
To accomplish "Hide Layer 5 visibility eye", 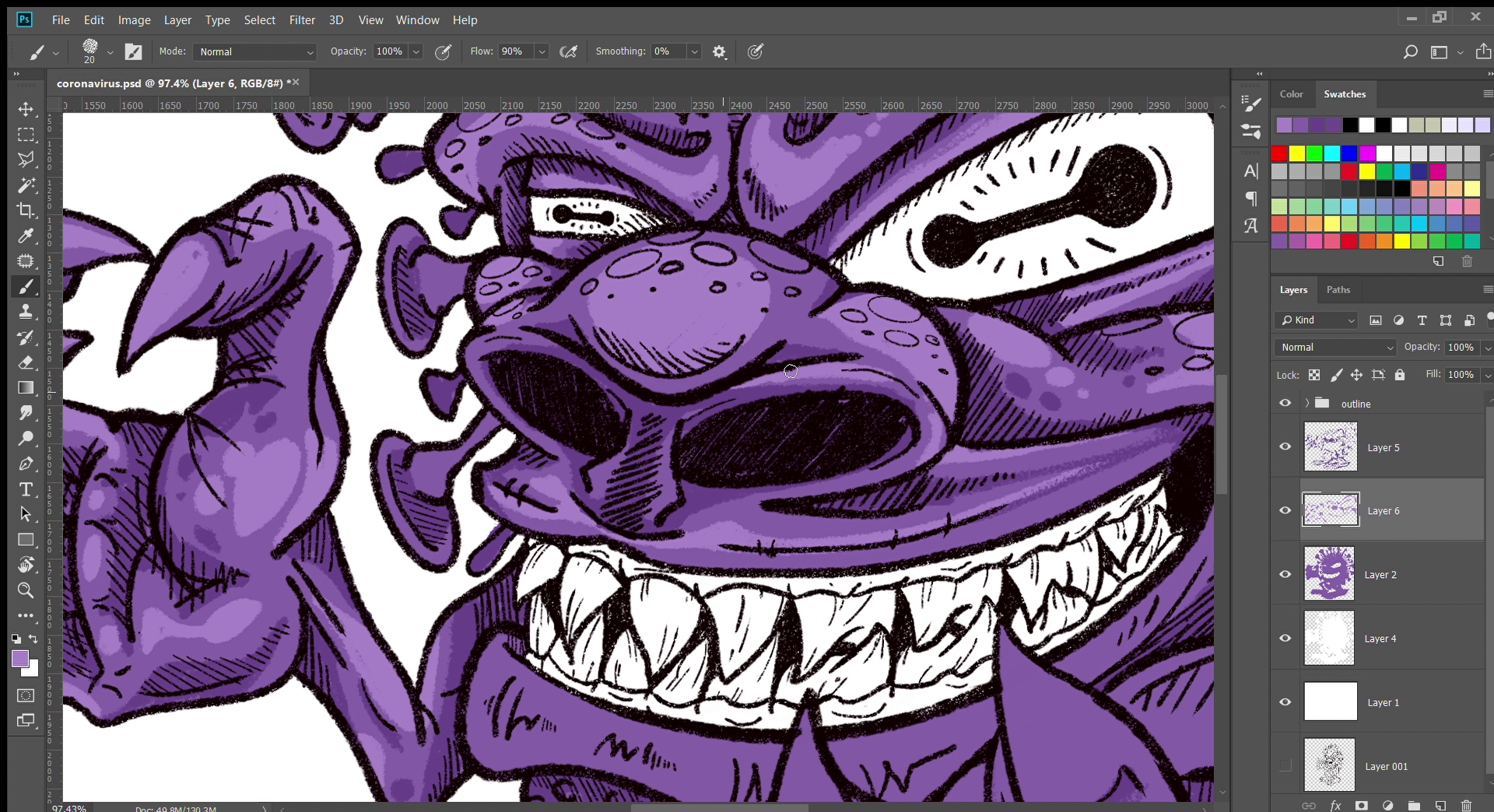I will tap(1285, 446).
